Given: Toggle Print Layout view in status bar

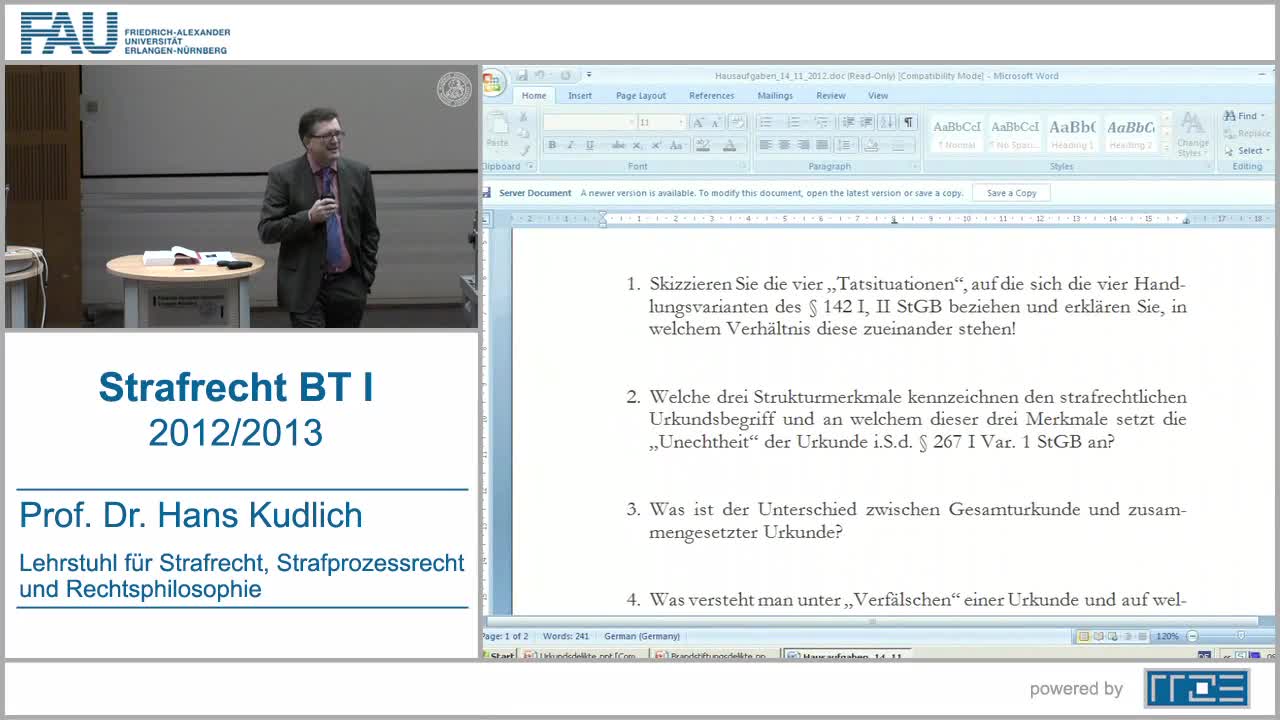Looking at the screenshot, I should [x=1083, y=636].
